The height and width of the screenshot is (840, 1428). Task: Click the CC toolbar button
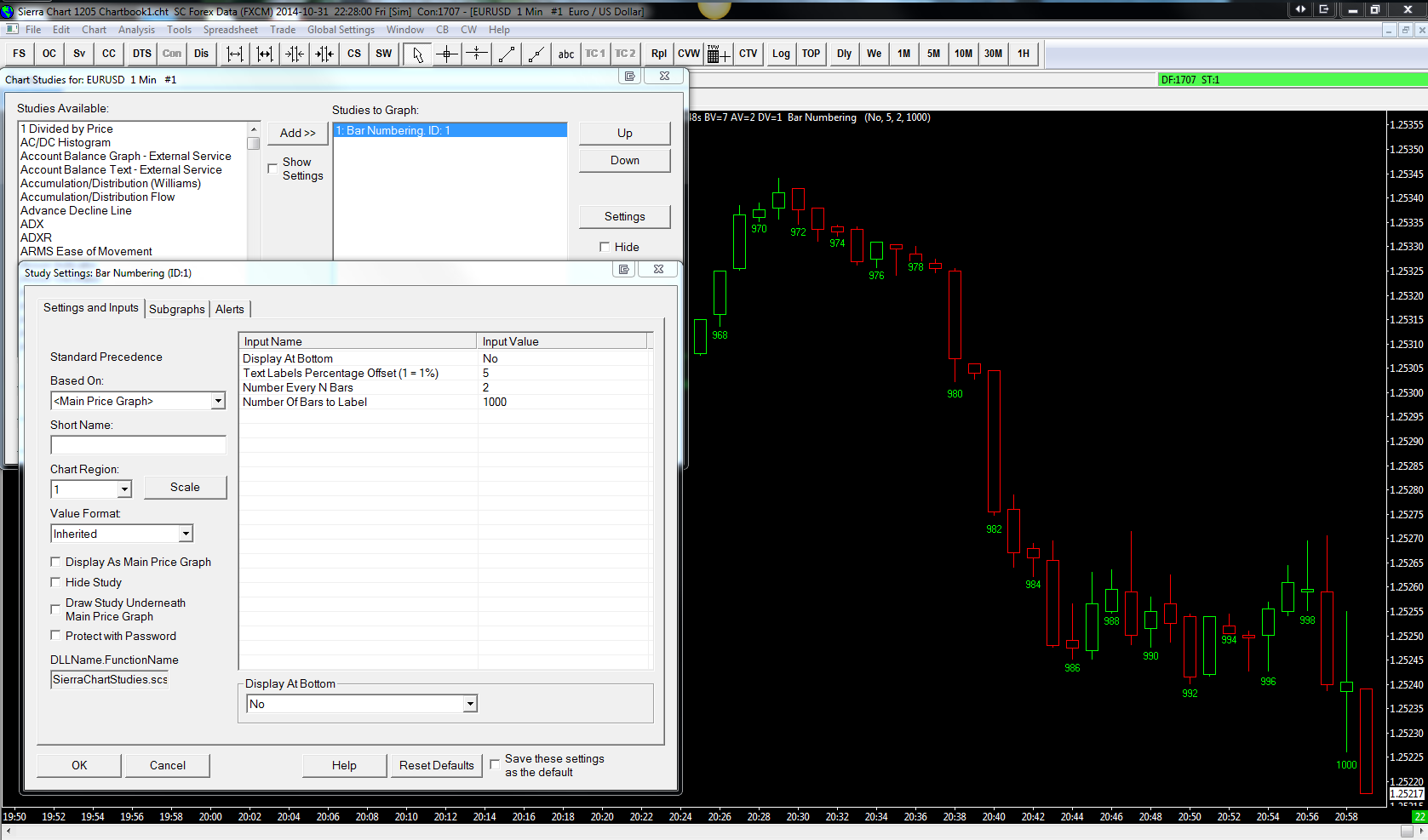109,54
